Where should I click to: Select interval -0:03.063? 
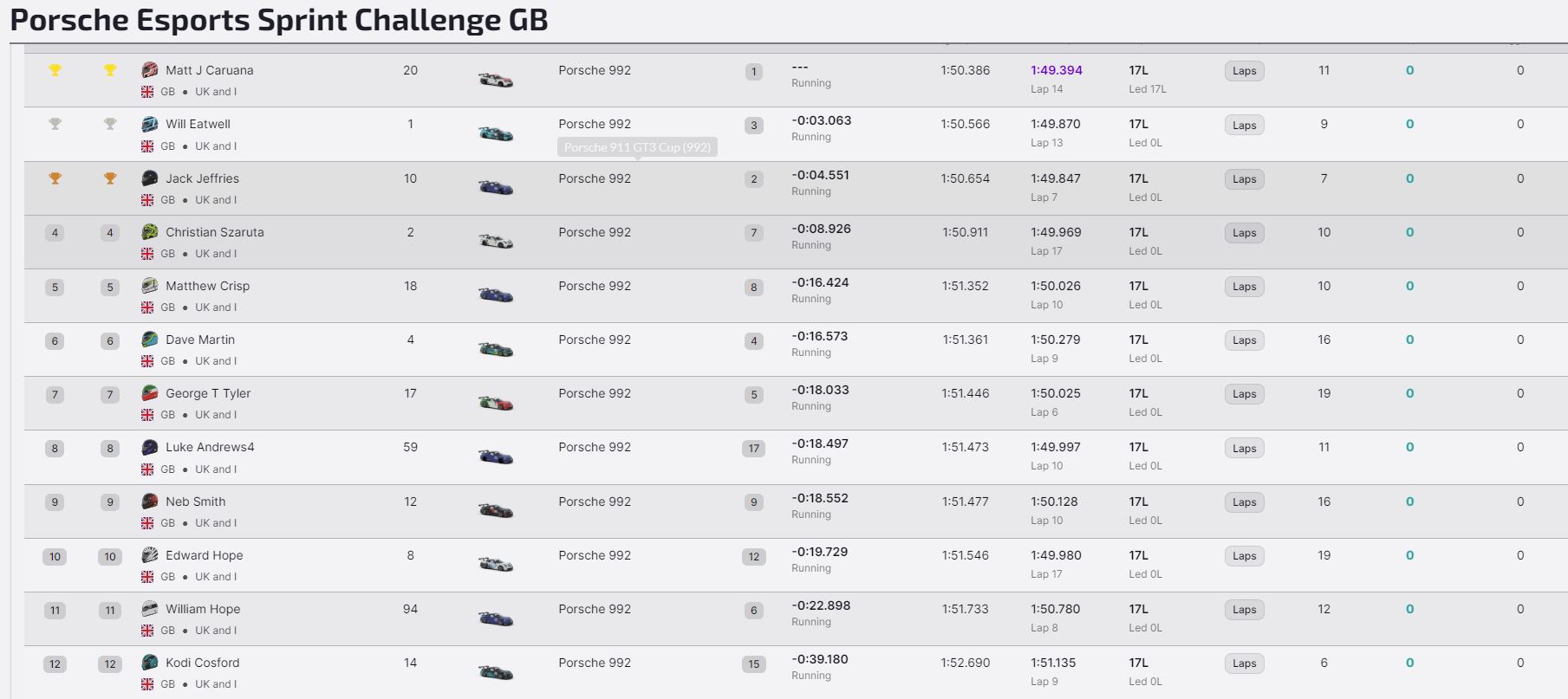click(x=821, y=120)
